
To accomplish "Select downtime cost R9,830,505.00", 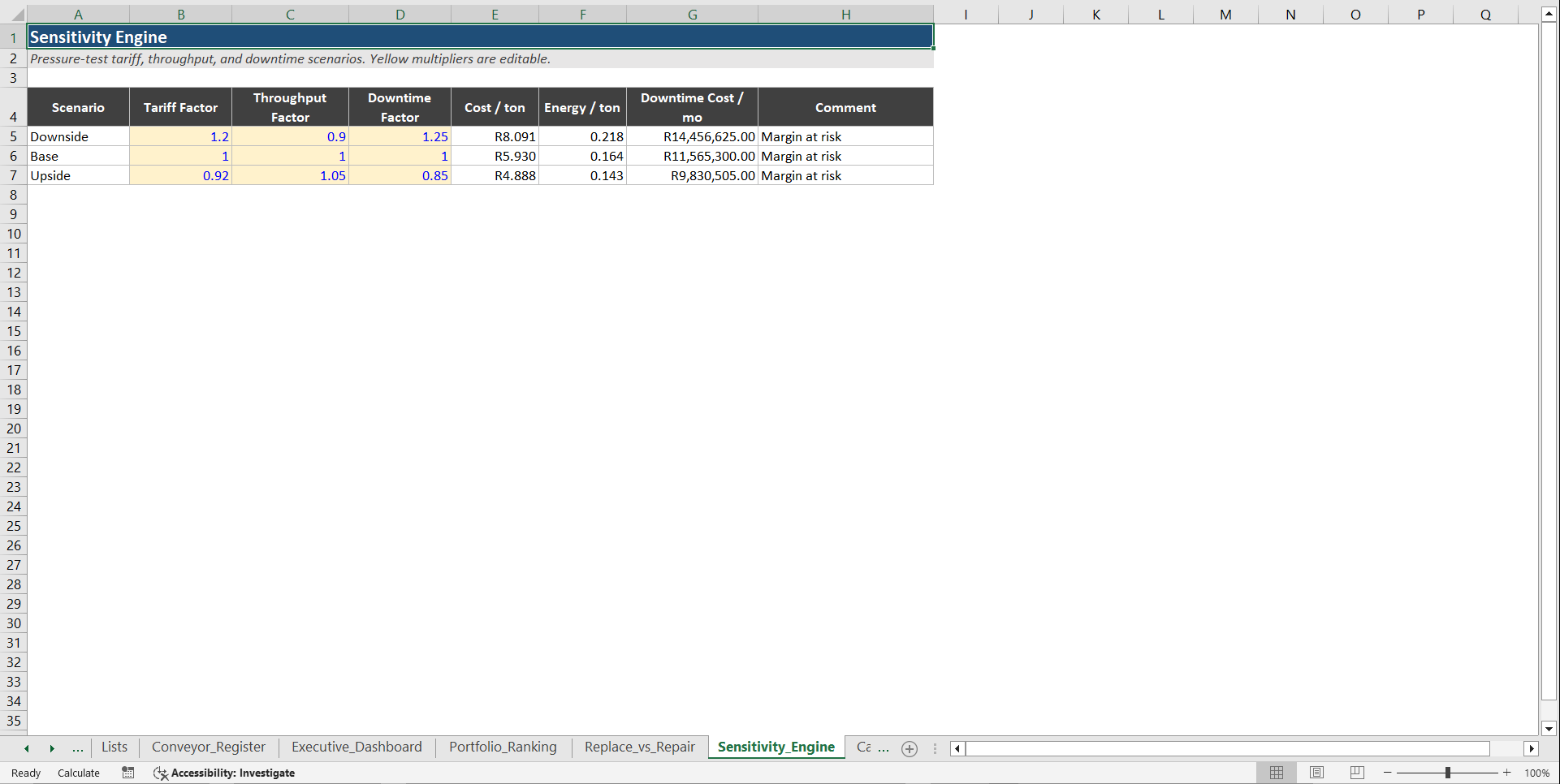I will (x=692, y=175).
